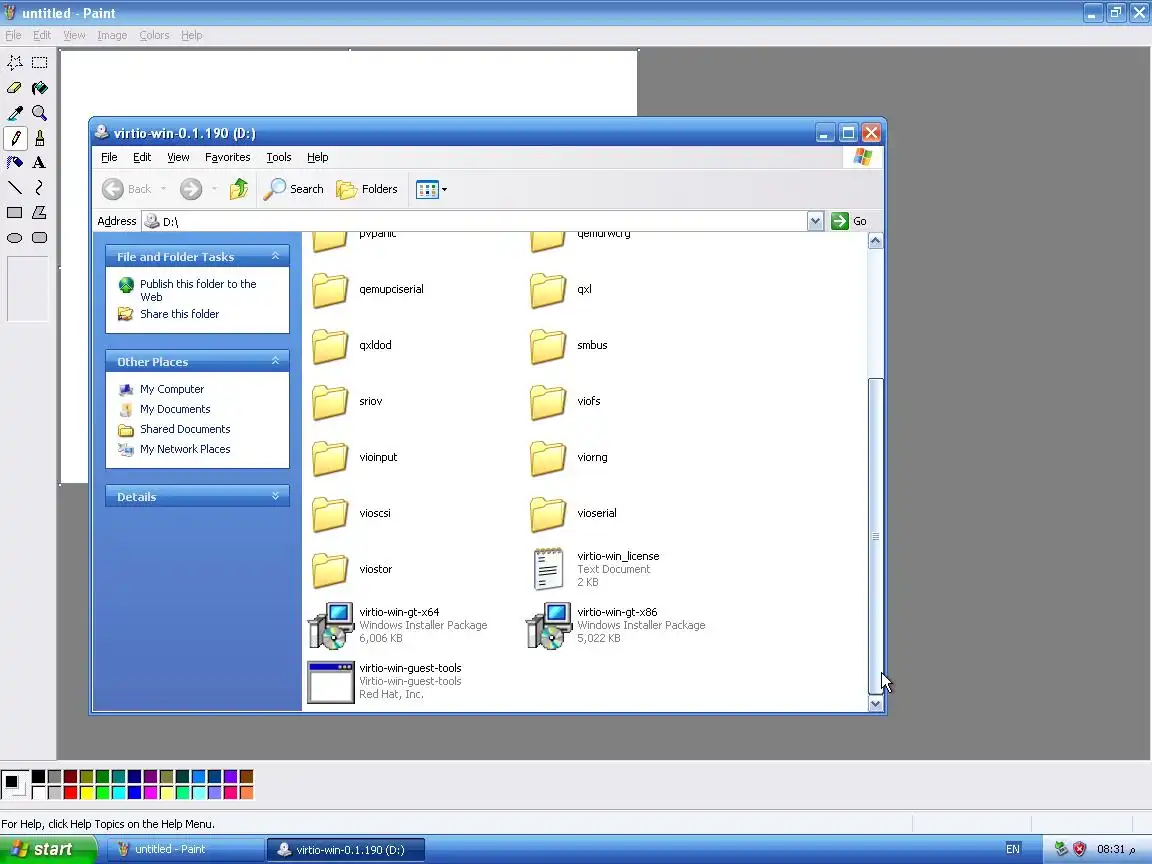Viewport: 1152px width, 864px height.
Task: Open the Explorer File menu
Action: [x=109, y=157]
